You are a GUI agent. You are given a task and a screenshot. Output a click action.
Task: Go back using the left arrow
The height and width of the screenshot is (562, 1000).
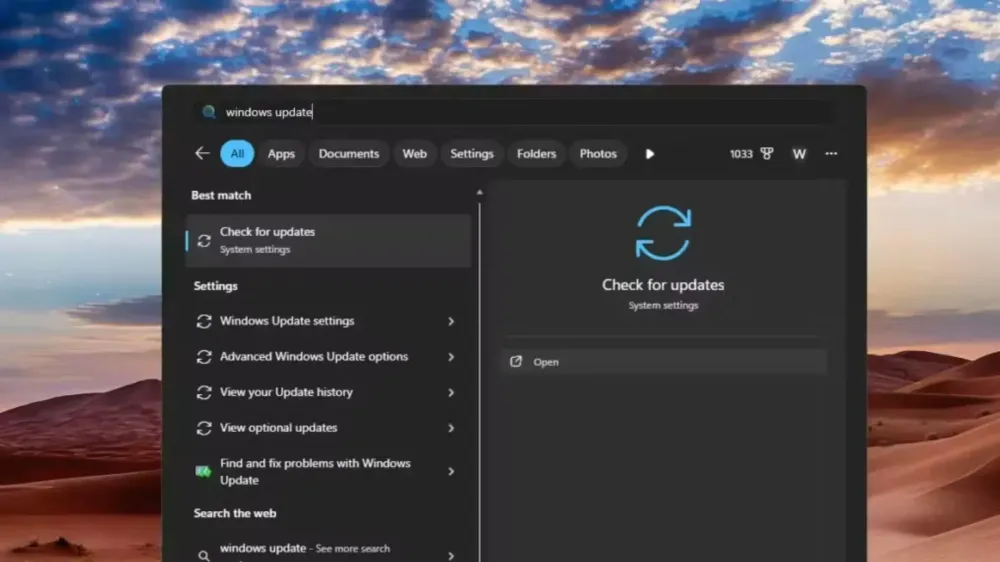pos(202,153)
